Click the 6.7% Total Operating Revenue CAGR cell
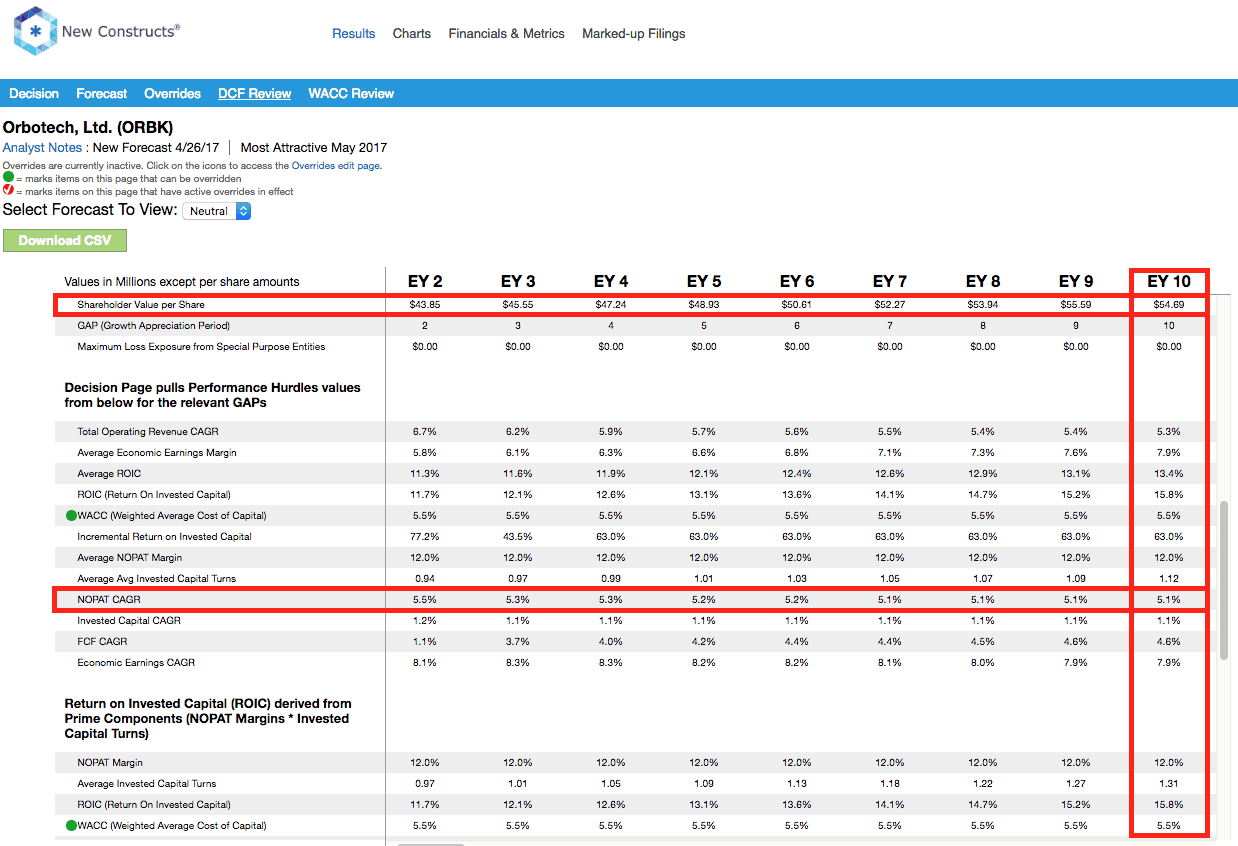This screenshot has height=846, width=1238. coord(425,431)
